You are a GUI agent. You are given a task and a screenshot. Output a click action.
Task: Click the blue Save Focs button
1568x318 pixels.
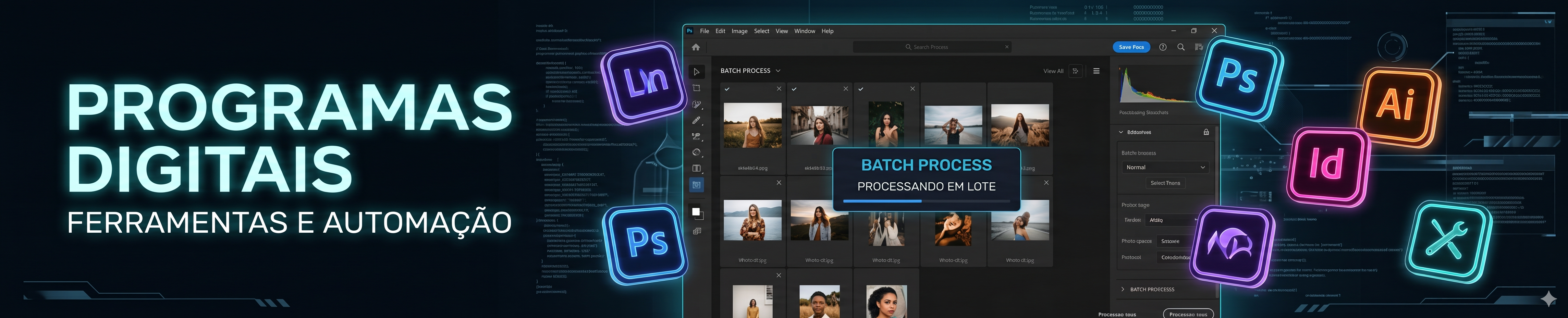[x=1131, y=47]
